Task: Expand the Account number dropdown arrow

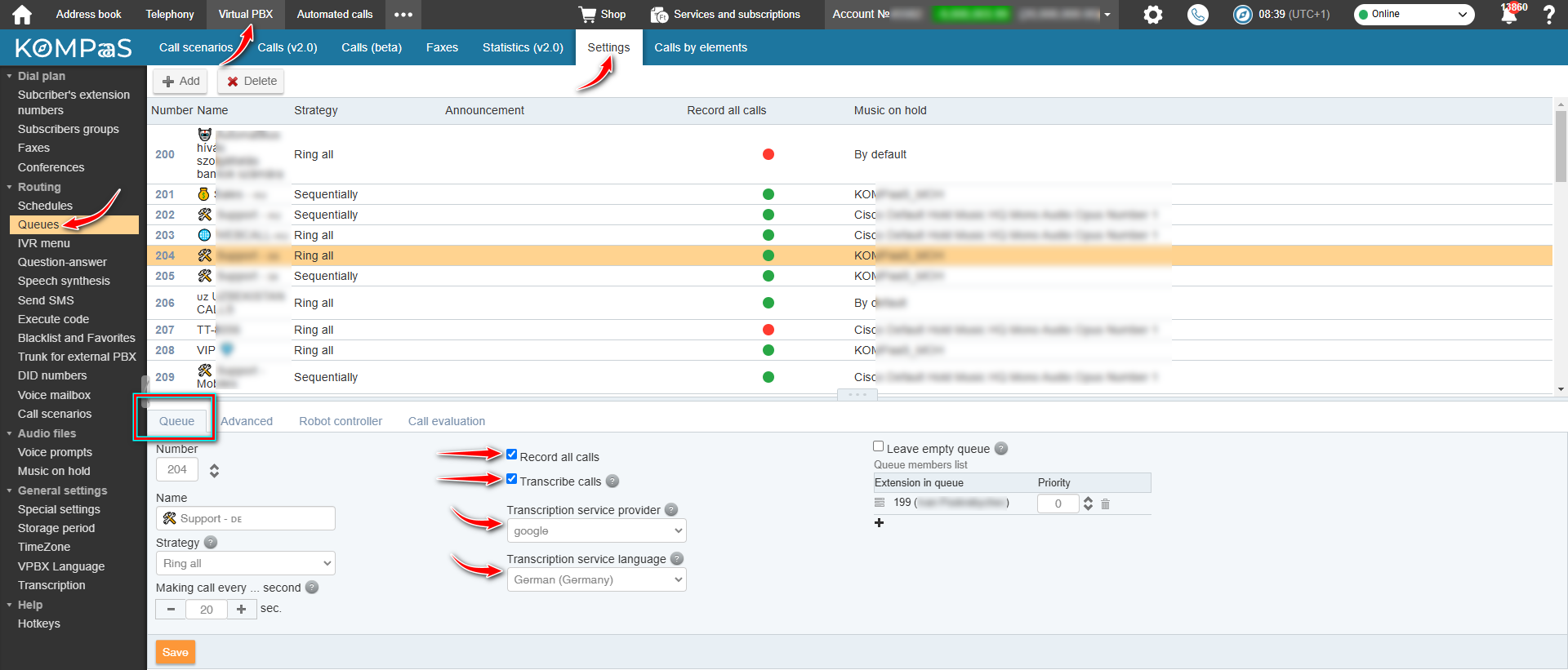Action: click(x=1107, y=15)
